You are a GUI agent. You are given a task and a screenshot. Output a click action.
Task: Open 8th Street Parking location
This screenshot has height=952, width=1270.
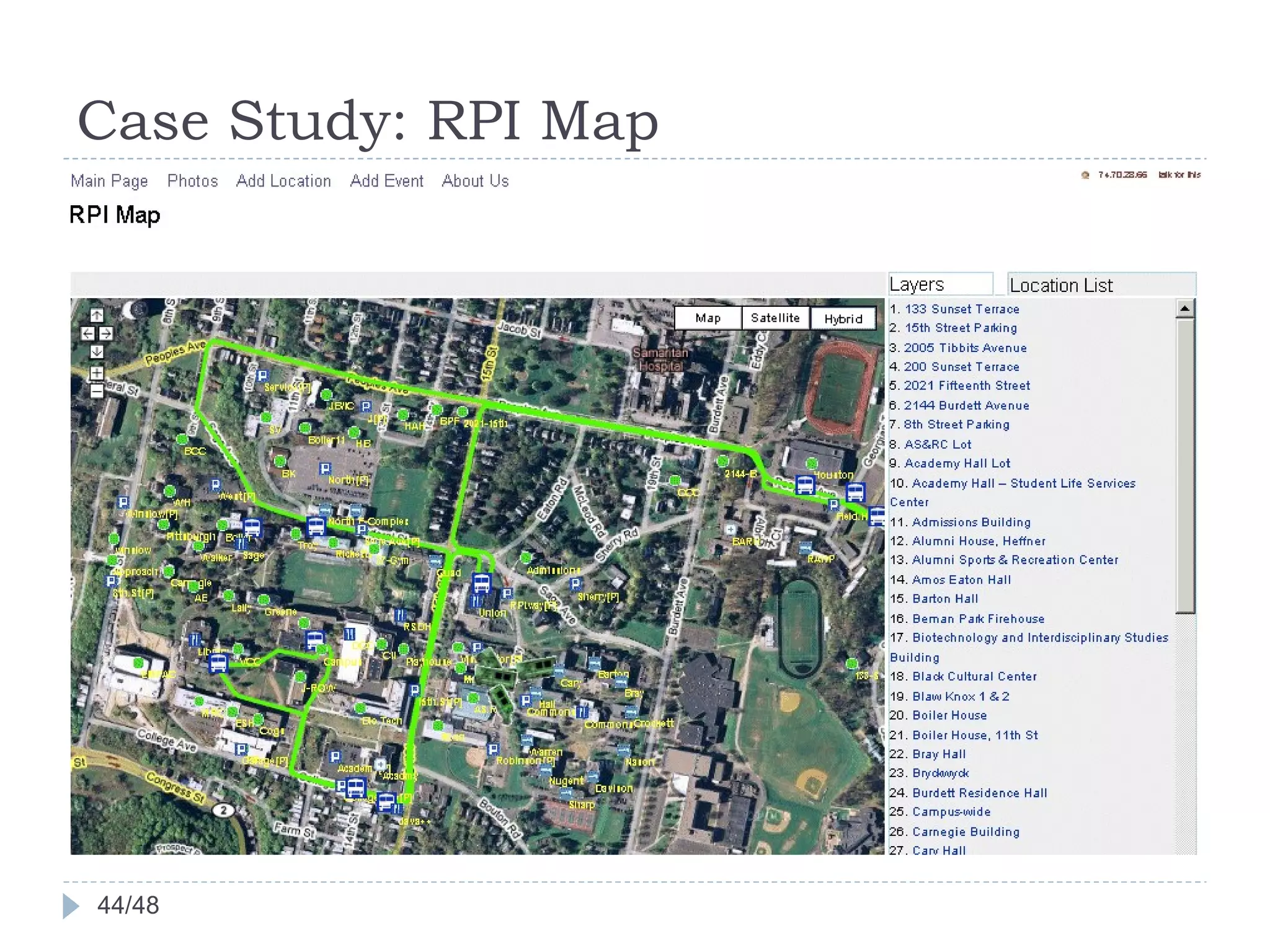pyautogui.click(x=956, y=425)
